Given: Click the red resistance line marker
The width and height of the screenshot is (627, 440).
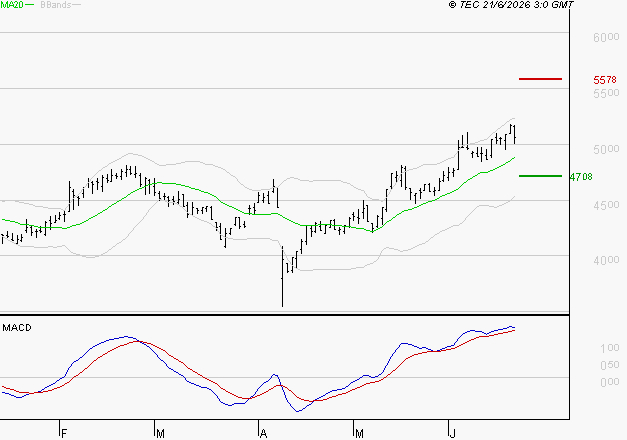Looking at the screenshot, I should click(x=540, y=79).
